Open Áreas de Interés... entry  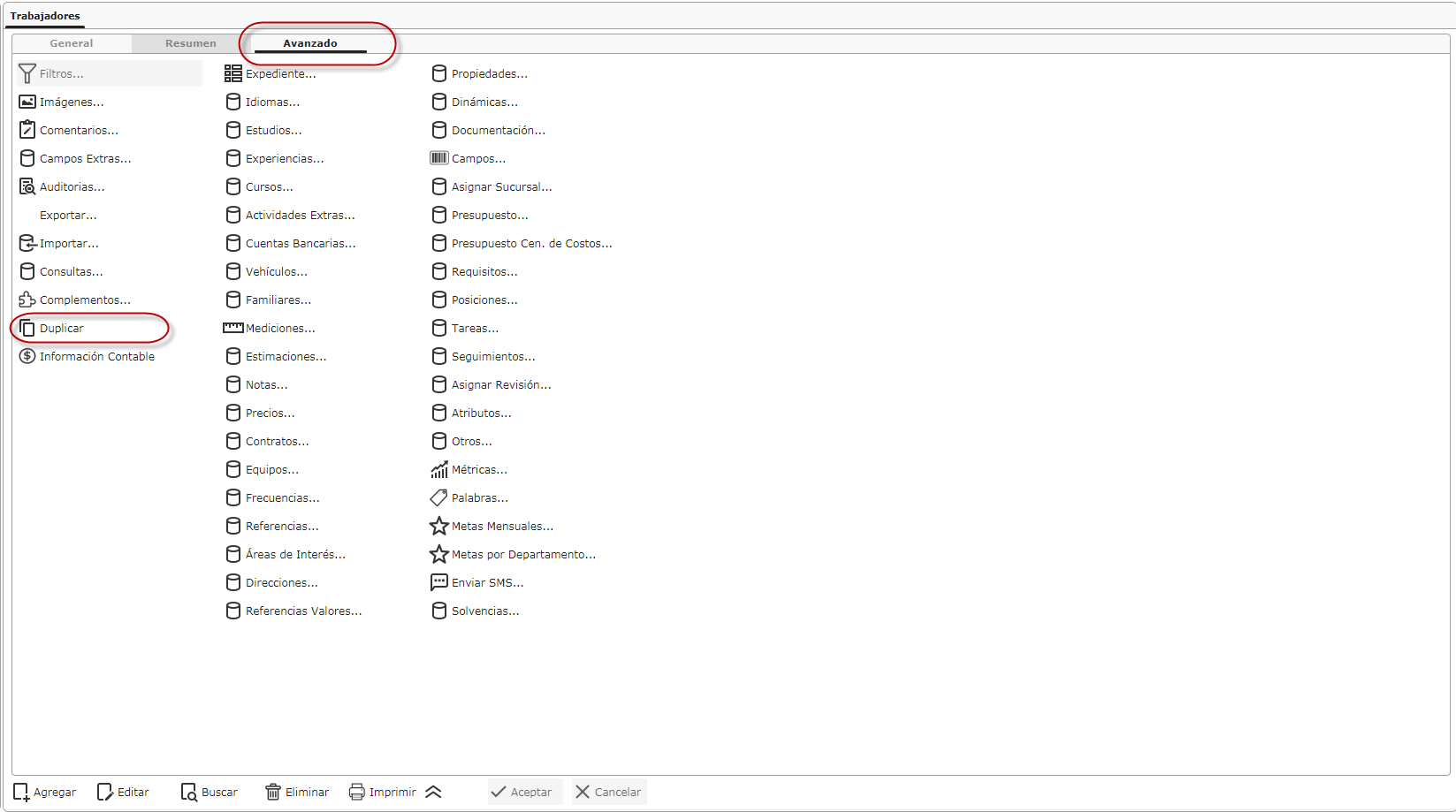click(x=295, y=554)
